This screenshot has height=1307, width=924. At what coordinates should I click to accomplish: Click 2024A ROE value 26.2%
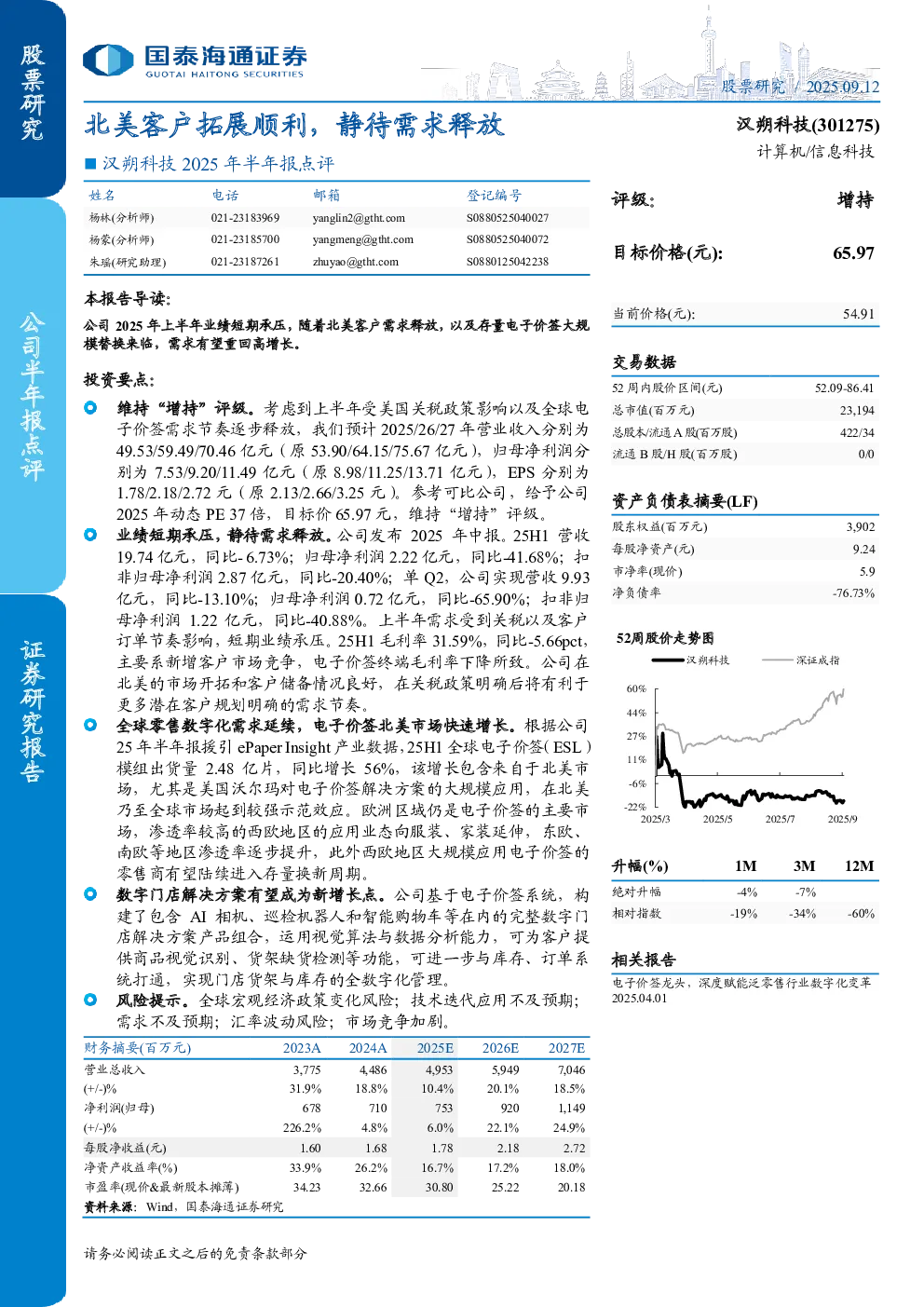[x=371, y=1167]
